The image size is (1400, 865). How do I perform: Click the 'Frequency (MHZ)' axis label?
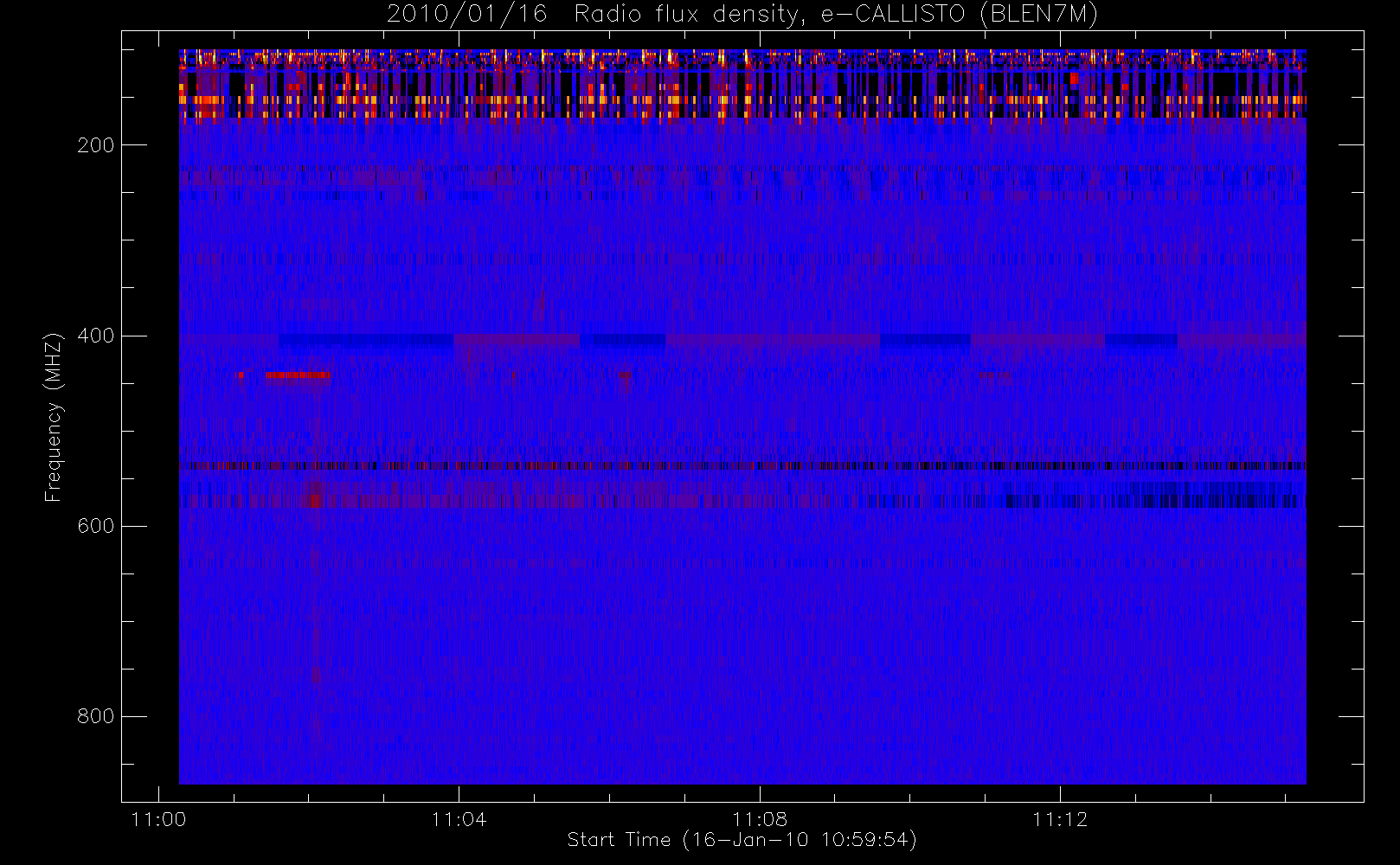click(x=55, y=417)
